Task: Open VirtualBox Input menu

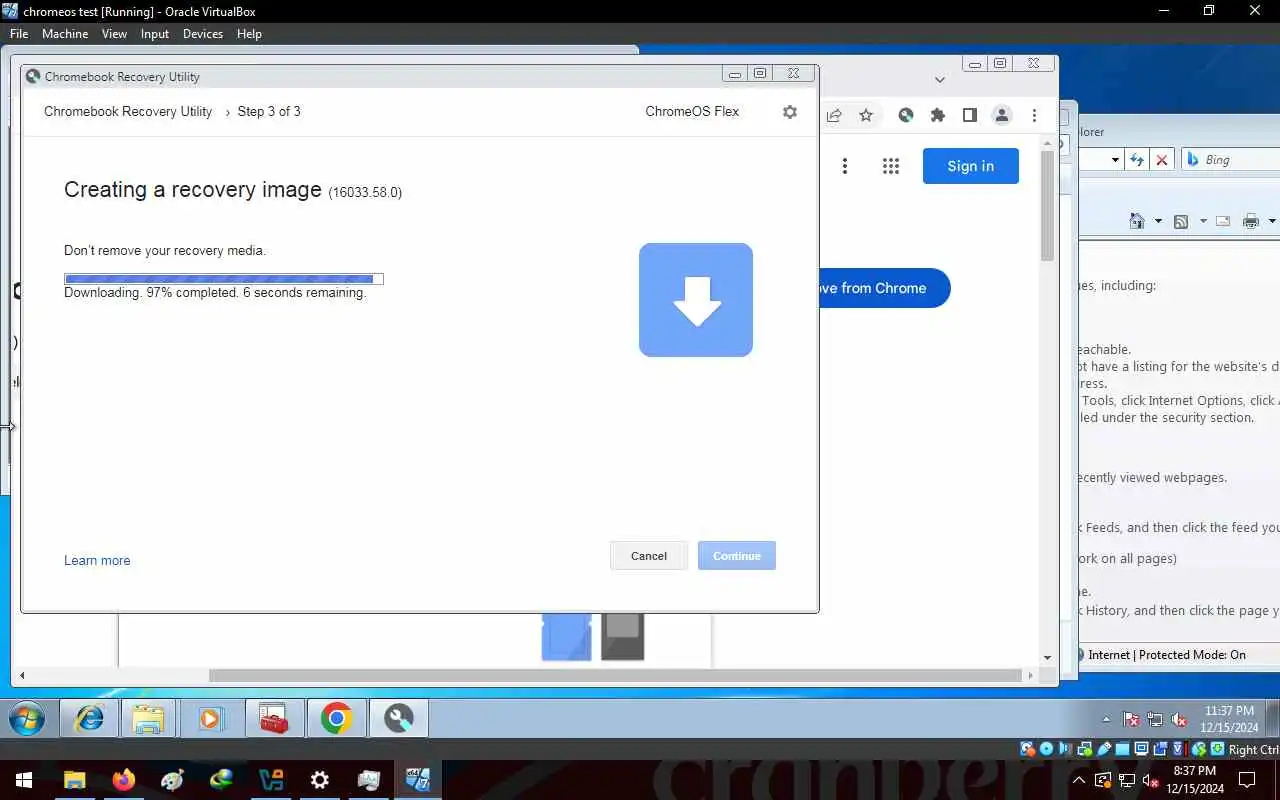Action: pyautogui.click(x=155, y=34)
